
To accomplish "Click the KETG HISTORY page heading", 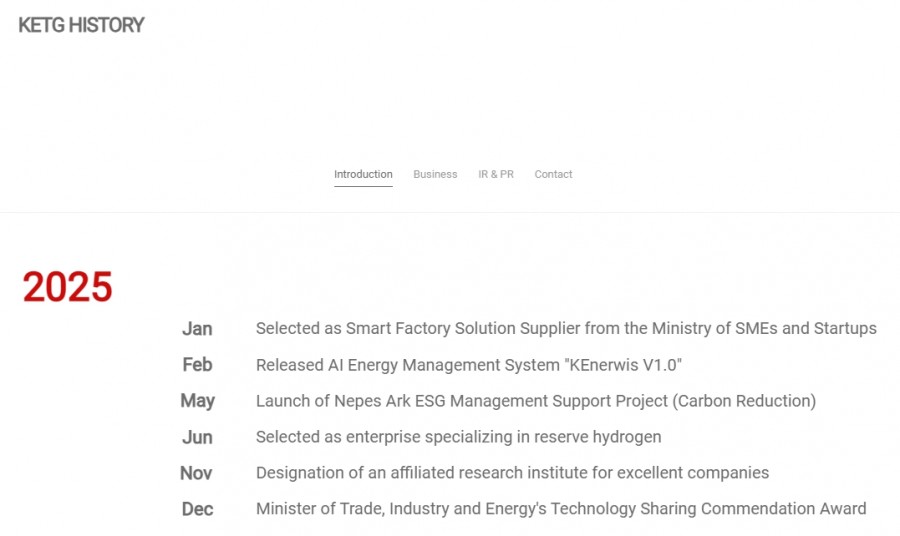I will click(x=81, y=25).
